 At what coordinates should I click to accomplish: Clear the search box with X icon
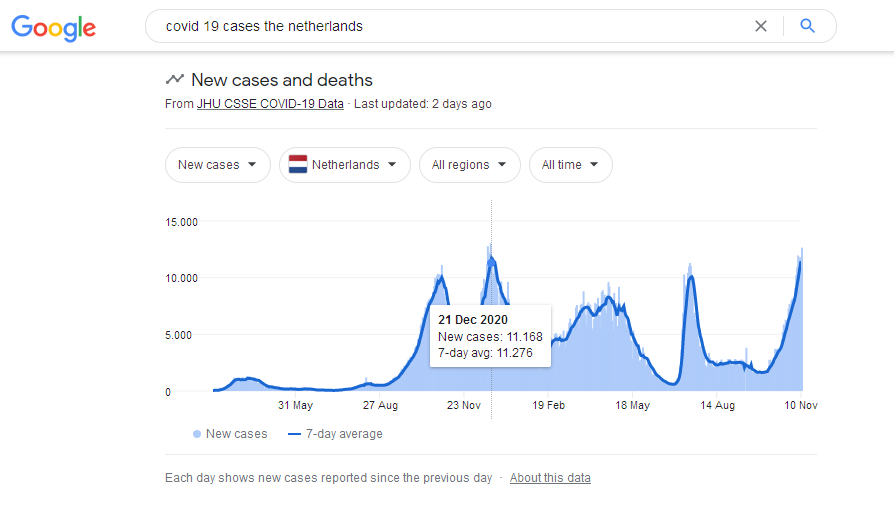[761, 26]
